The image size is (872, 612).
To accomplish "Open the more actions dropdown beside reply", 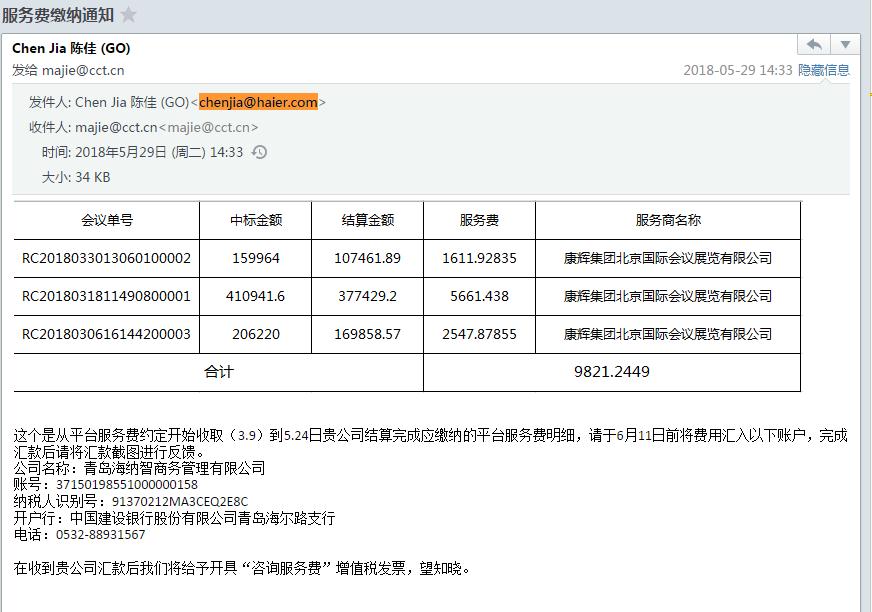I will (845, 45).
